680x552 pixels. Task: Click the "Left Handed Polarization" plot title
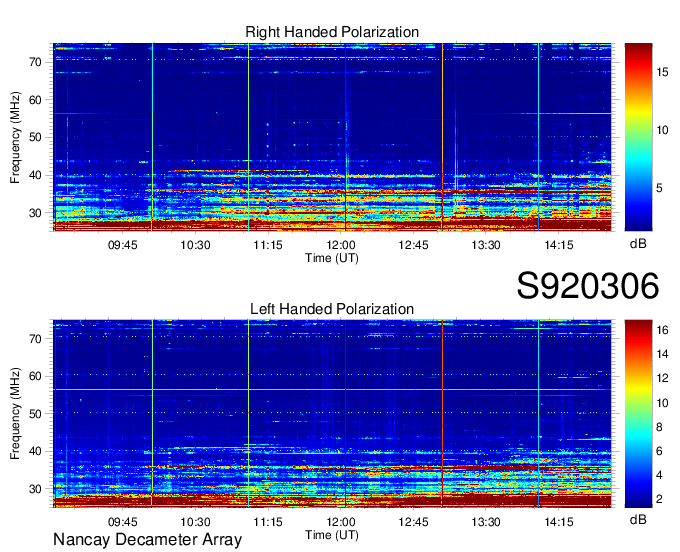[332, 309]
